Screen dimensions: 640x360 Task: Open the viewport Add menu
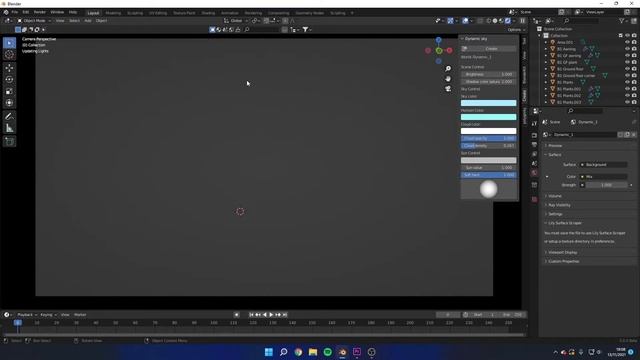tap(88, 20)
